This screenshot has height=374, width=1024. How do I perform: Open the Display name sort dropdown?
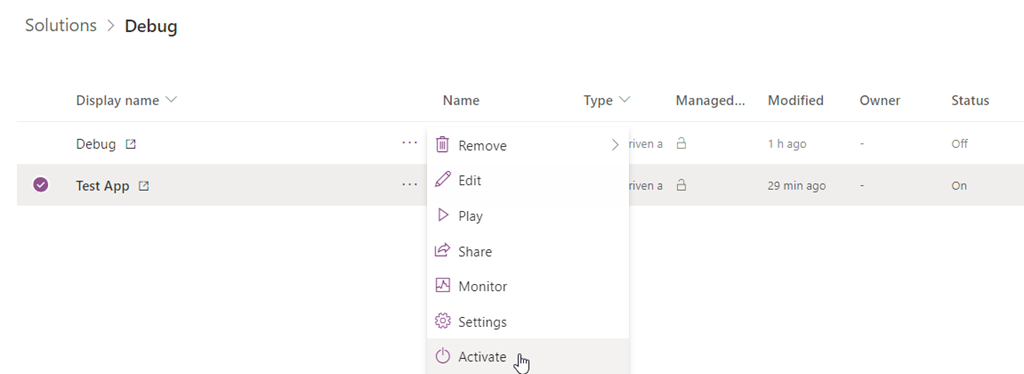pyautogui.click(x=171, y=101)
